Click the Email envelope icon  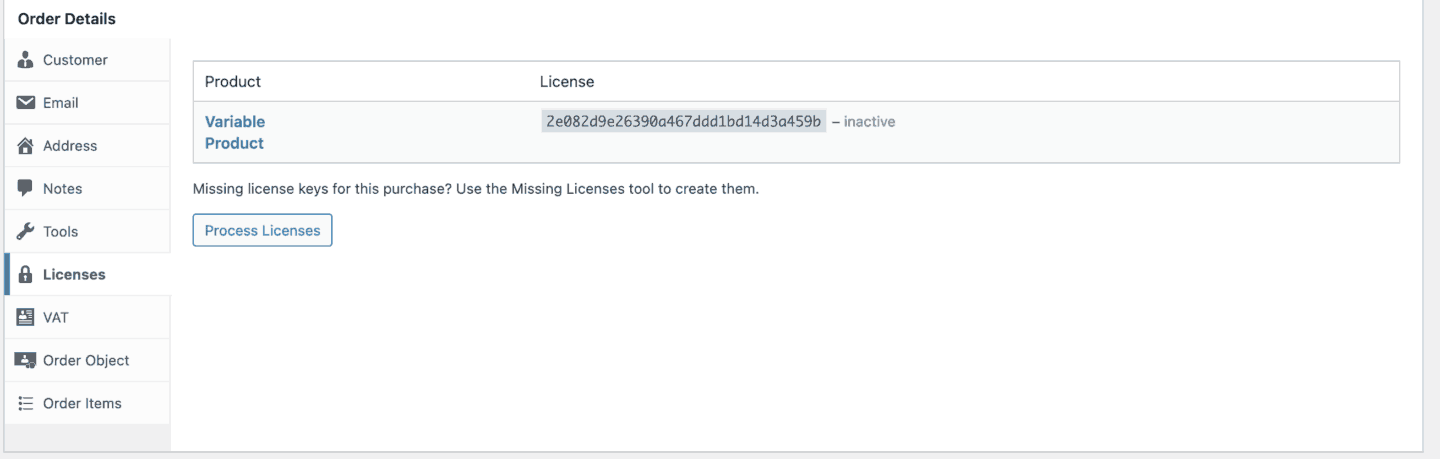26,103
